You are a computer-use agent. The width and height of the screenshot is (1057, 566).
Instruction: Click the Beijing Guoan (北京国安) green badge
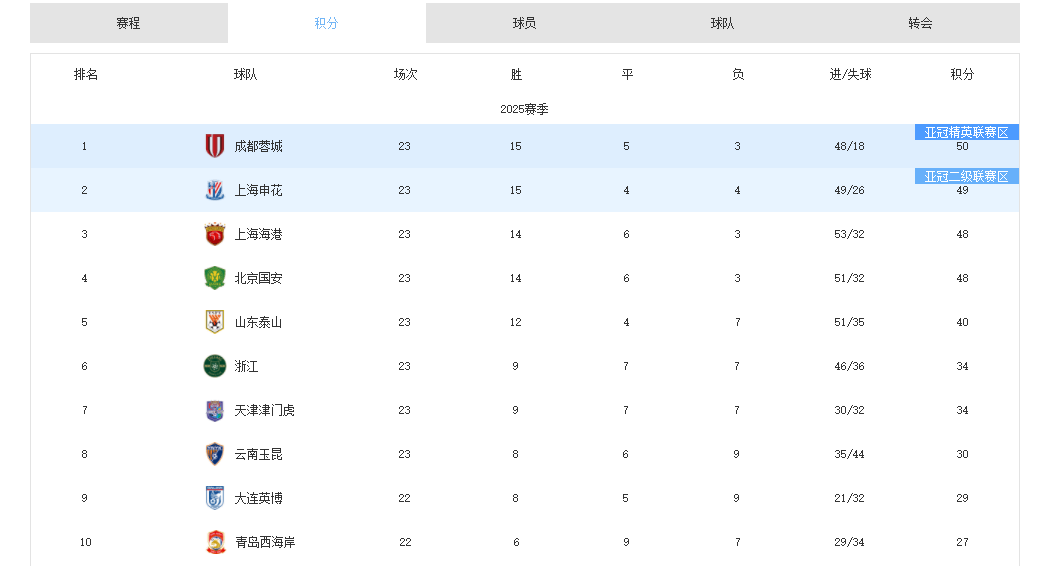(x=215, y=278)
